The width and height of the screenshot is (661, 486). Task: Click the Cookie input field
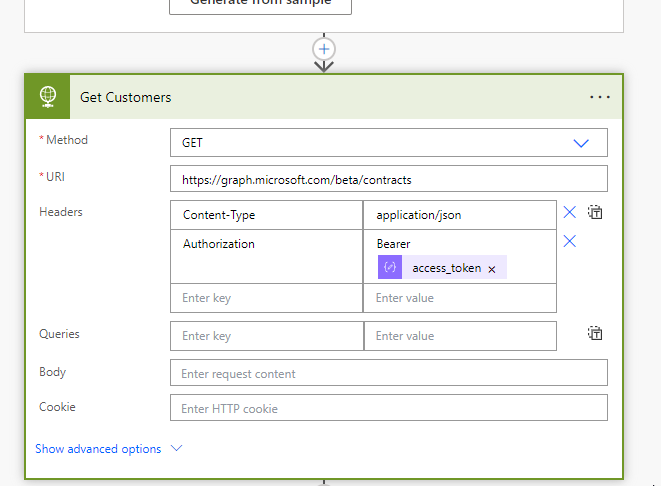coord(388,408)
